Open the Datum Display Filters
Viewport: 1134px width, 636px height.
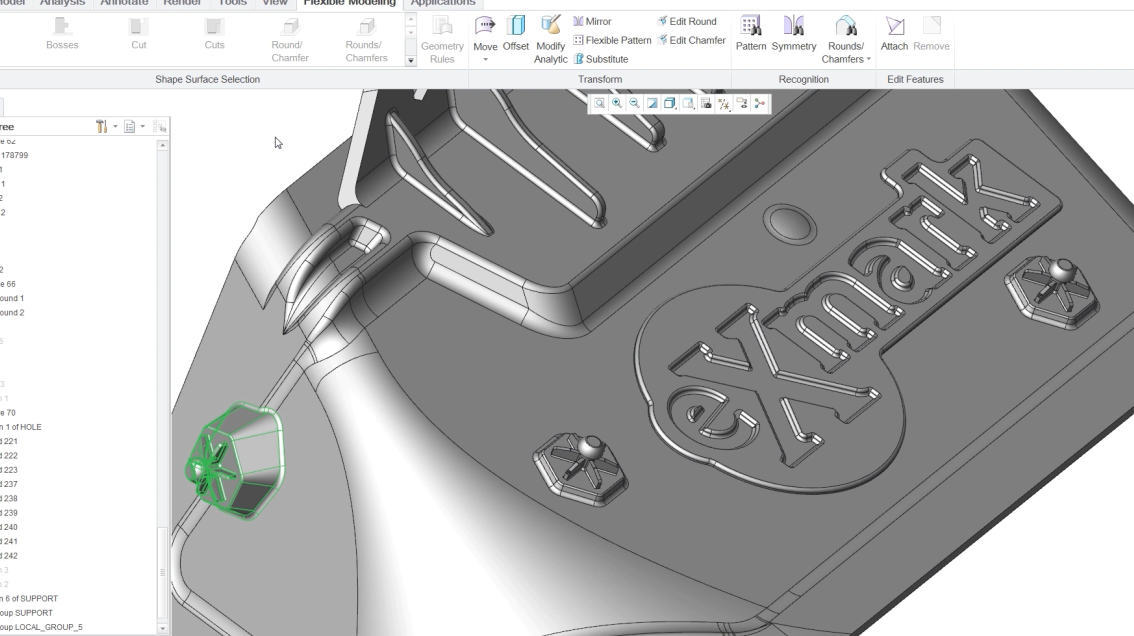(724, 103)
